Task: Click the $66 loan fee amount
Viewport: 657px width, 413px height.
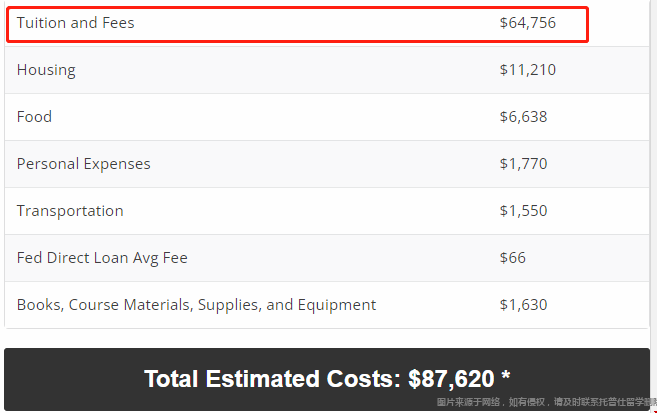Action: point(512,258)
